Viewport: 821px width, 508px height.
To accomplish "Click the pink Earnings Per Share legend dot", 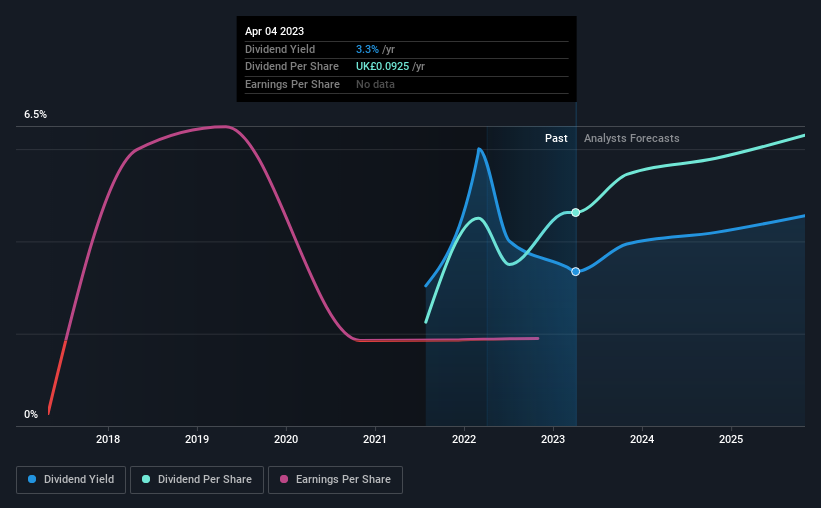I will 284,479.
